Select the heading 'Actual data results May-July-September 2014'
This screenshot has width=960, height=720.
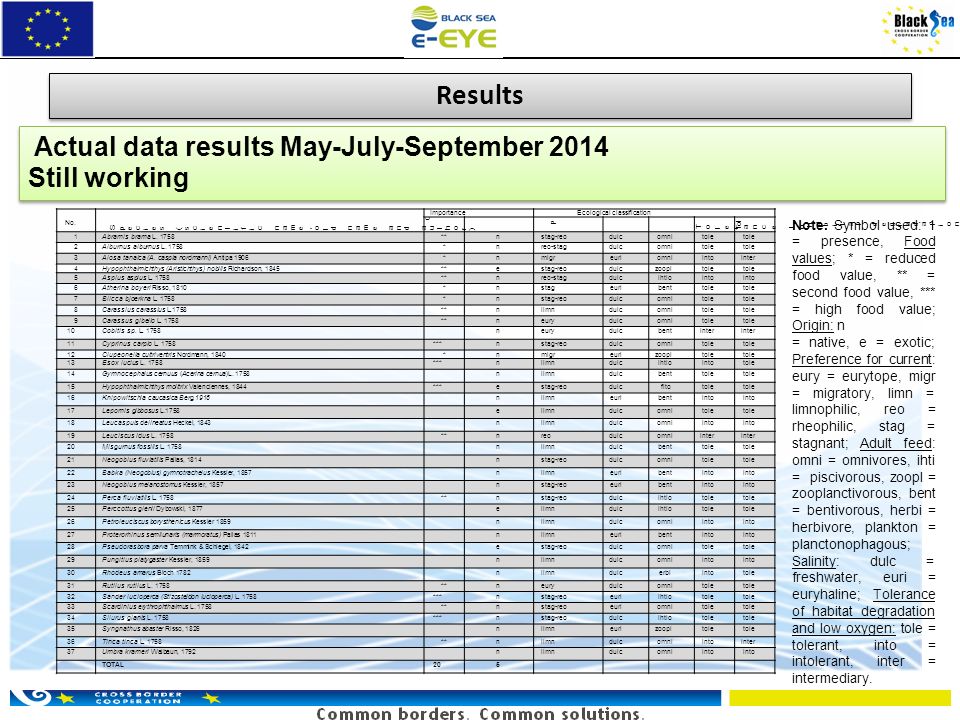pos(321,146)
